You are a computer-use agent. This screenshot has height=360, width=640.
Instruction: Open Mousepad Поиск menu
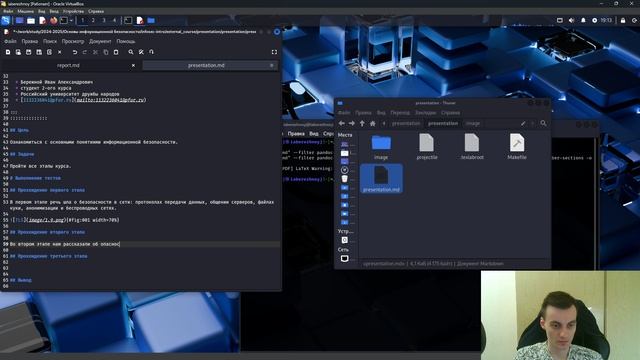pyautogui.click(x=50, y=42)
